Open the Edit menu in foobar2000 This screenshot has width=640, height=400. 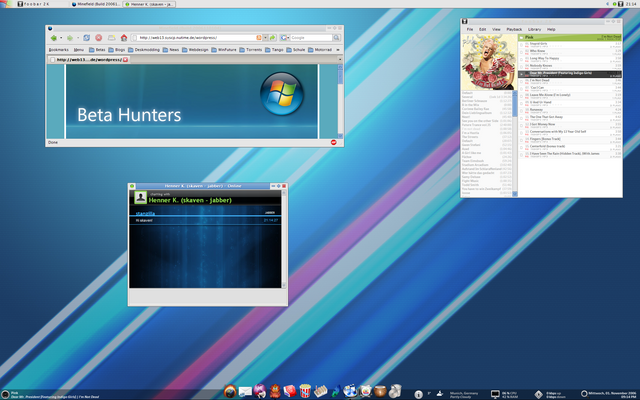pos(482,29)
